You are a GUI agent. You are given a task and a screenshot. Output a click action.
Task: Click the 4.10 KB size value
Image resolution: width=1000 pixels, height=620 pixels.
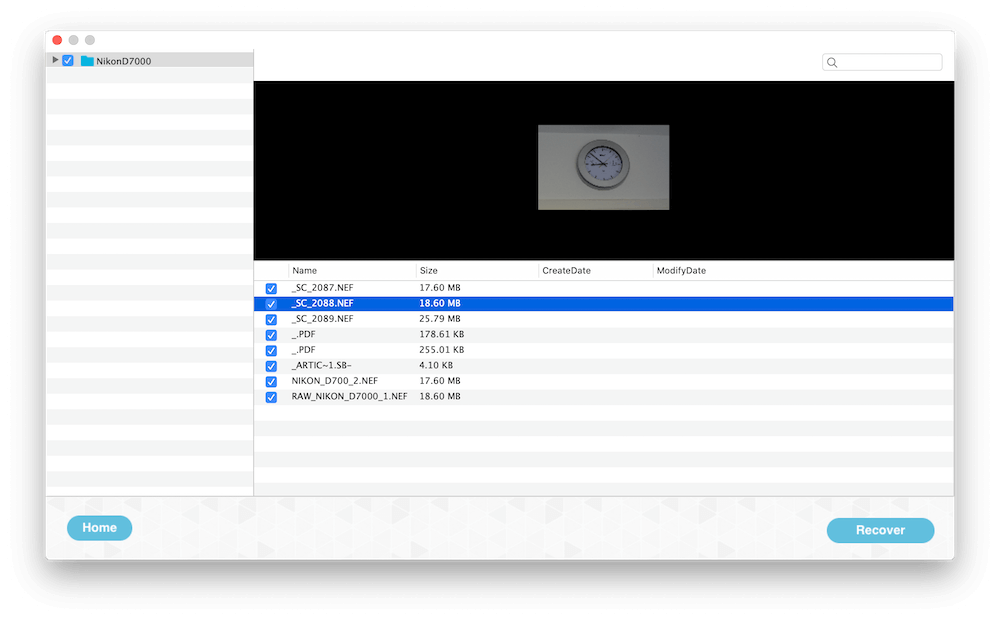(x=436, y=365)
